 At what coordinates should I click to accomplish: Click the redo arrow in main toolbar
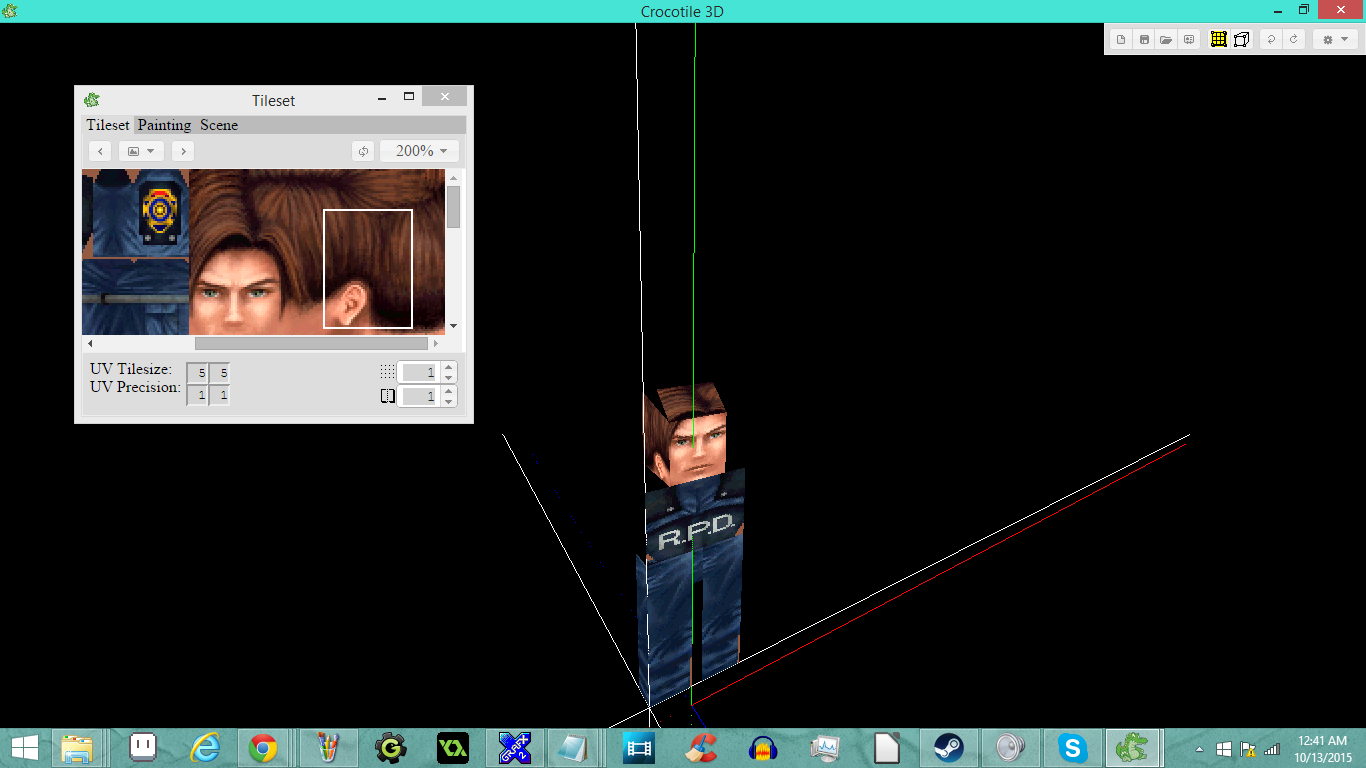click(1293, 40)
